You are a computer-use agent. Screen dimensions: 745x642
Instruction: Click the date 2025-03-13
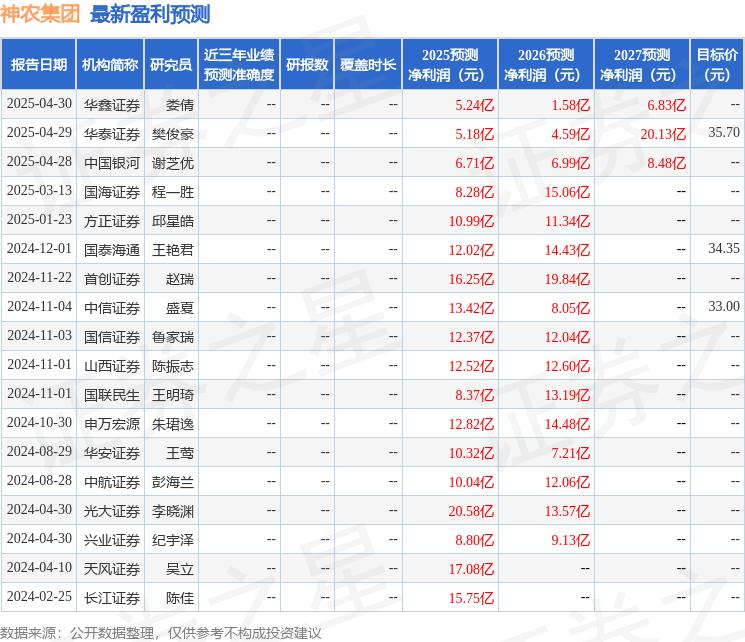tap(39, 191)
